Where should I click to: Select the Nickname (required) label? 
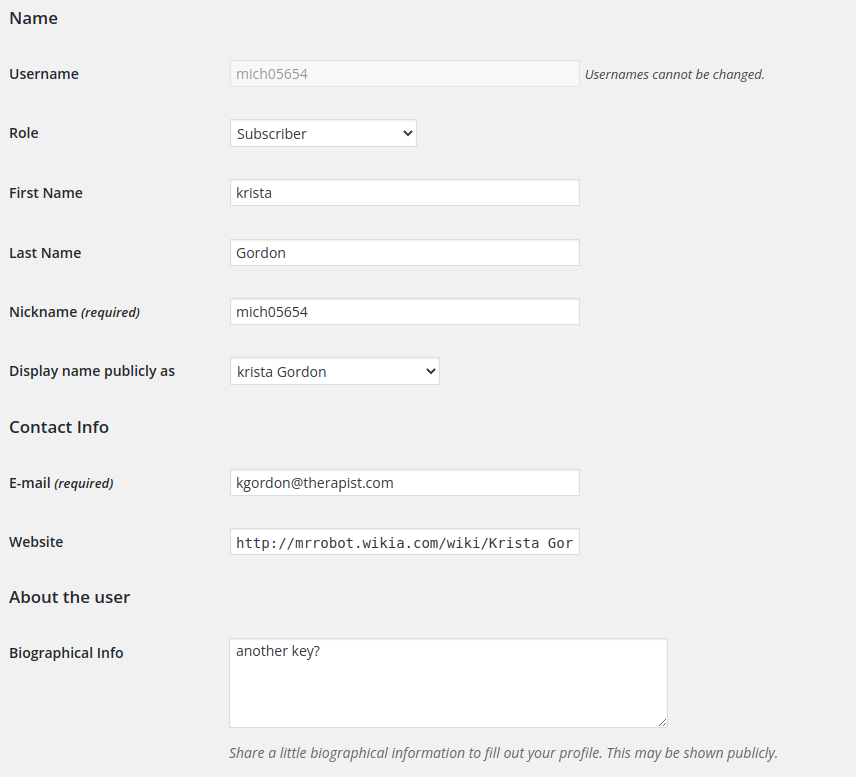point(75,312)
